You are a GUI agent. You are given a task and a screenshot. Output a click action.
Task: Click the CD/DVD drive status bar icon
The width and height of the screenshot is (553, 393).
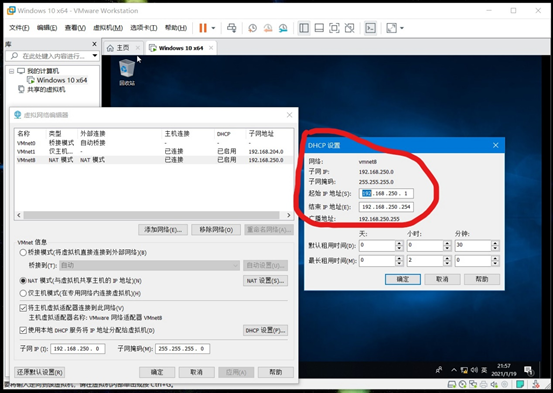[x=462, y=384]
